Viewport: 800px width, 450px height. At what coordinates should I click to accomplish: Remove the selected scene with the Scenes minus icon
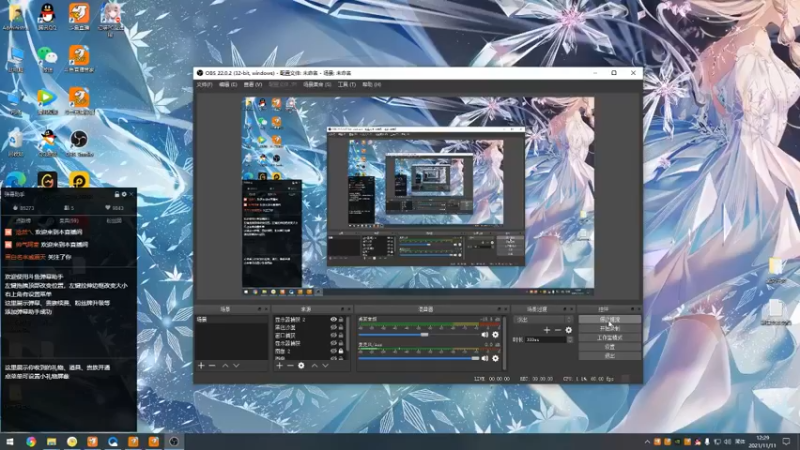(x=212, y=366)
